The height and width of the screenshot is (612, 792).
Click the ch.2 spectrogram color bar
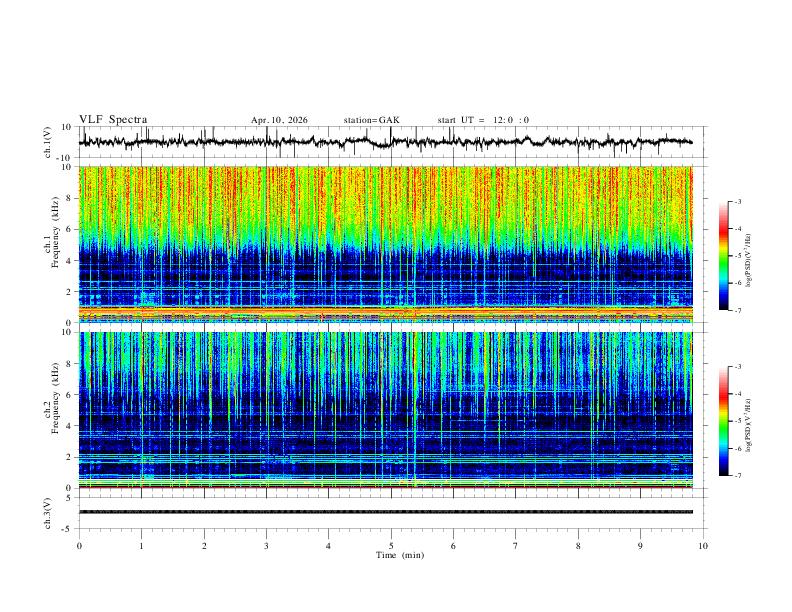[x=723, y=421]
